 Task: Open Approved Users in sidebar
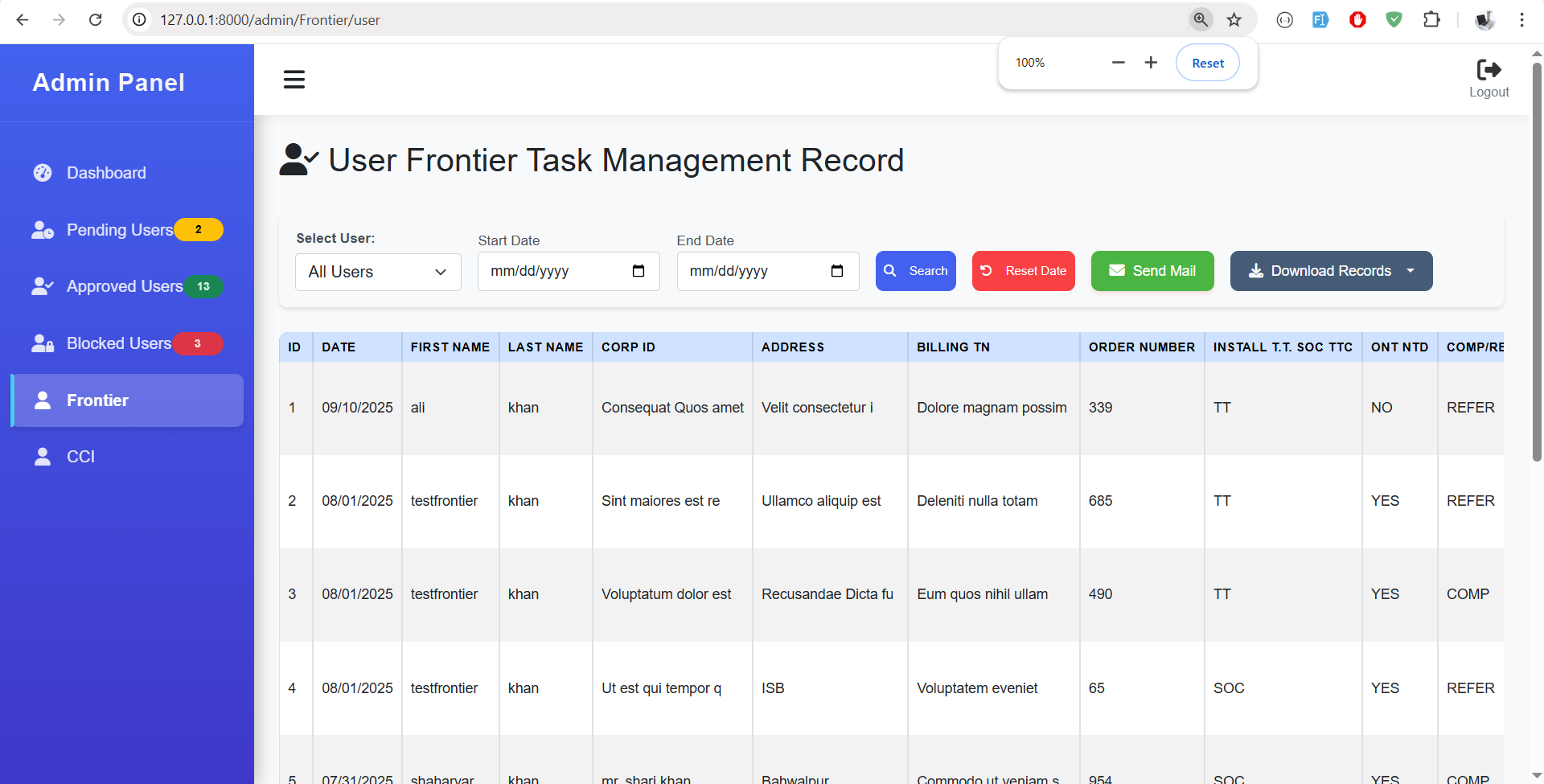coord(124,286)
